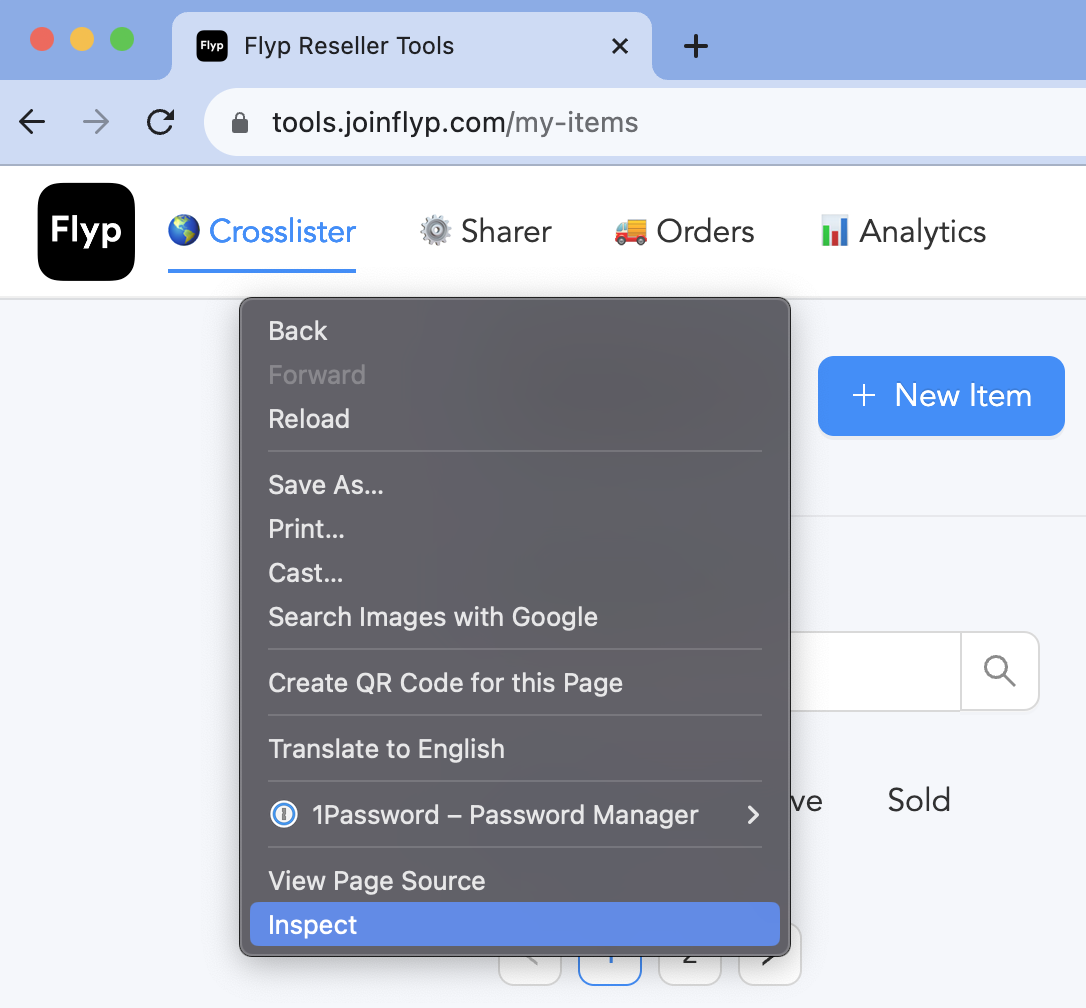This screenshot has width=1086, height=1008.
Task: Select View Page Source menu entry
Action: click(376, 881)
